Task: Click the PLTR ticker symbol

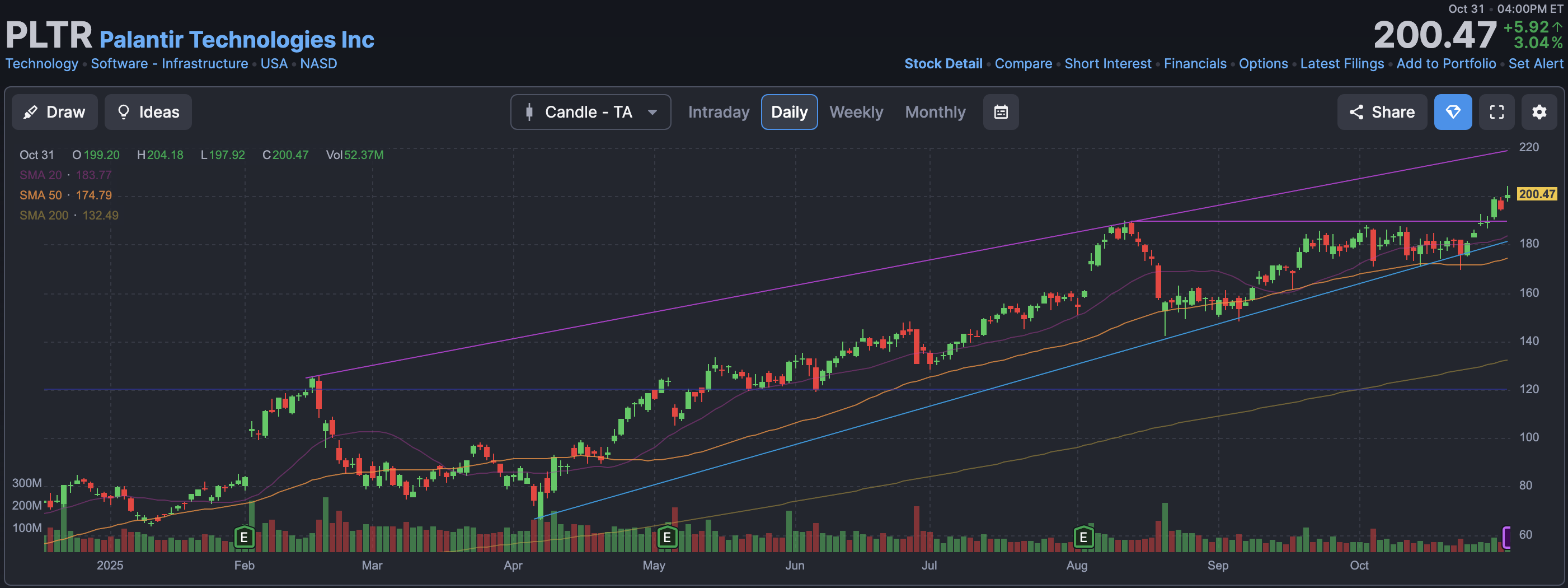Action: [x=49, y=35]
